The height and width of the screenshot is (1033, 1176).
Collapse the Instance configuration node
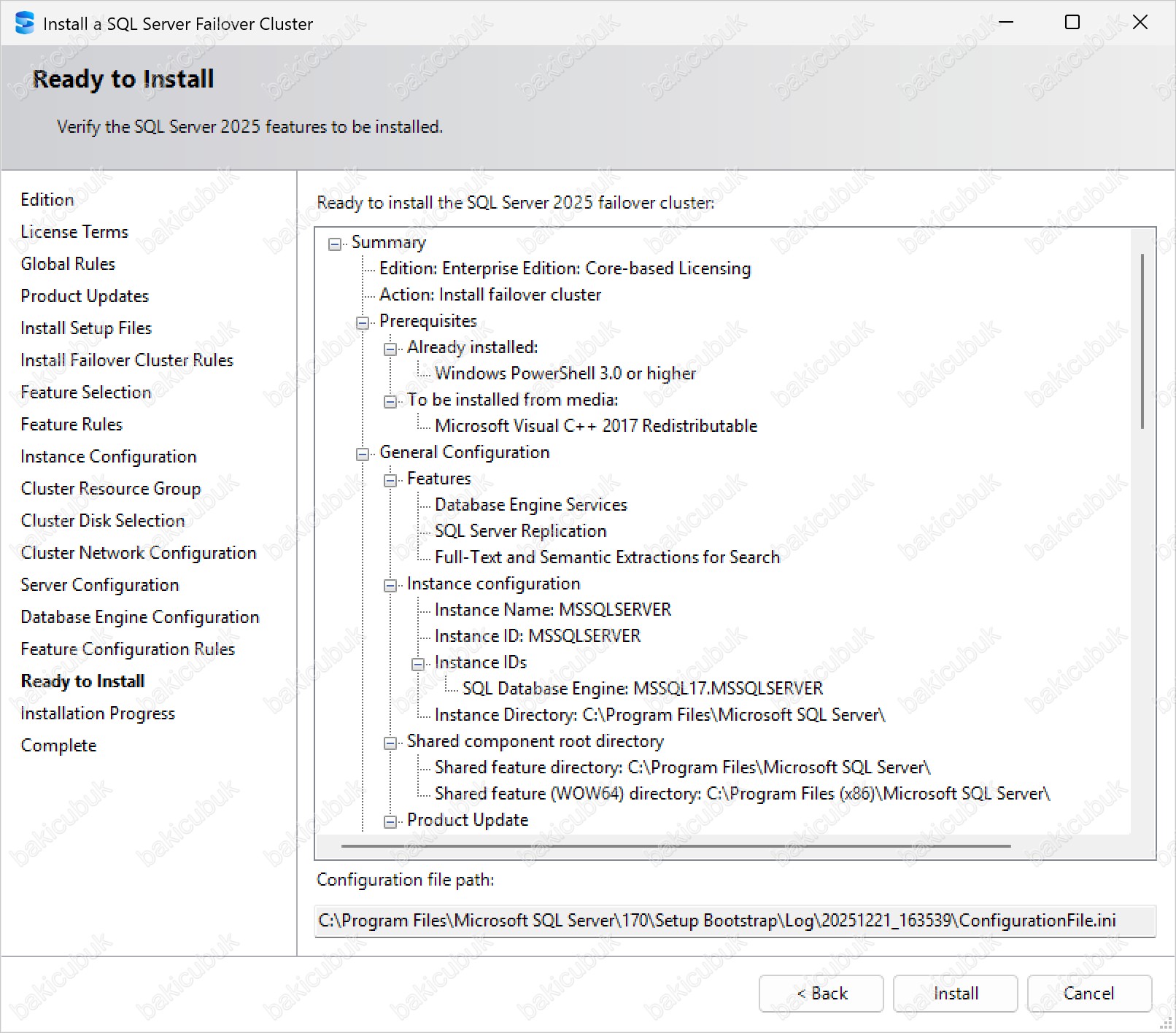tap(390, 586)
